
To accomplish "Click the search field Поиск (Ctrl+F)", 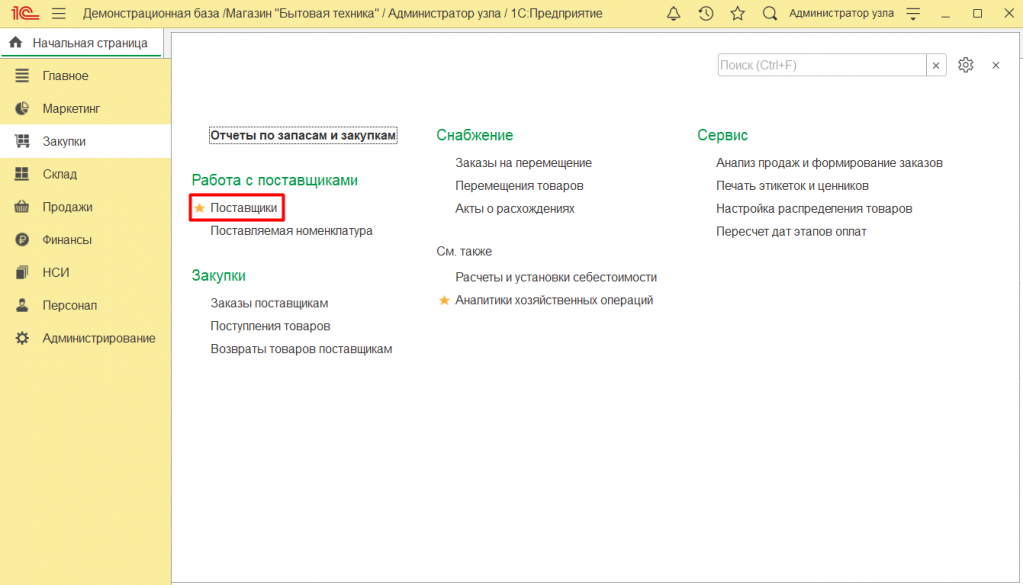I will pos(821,65).
